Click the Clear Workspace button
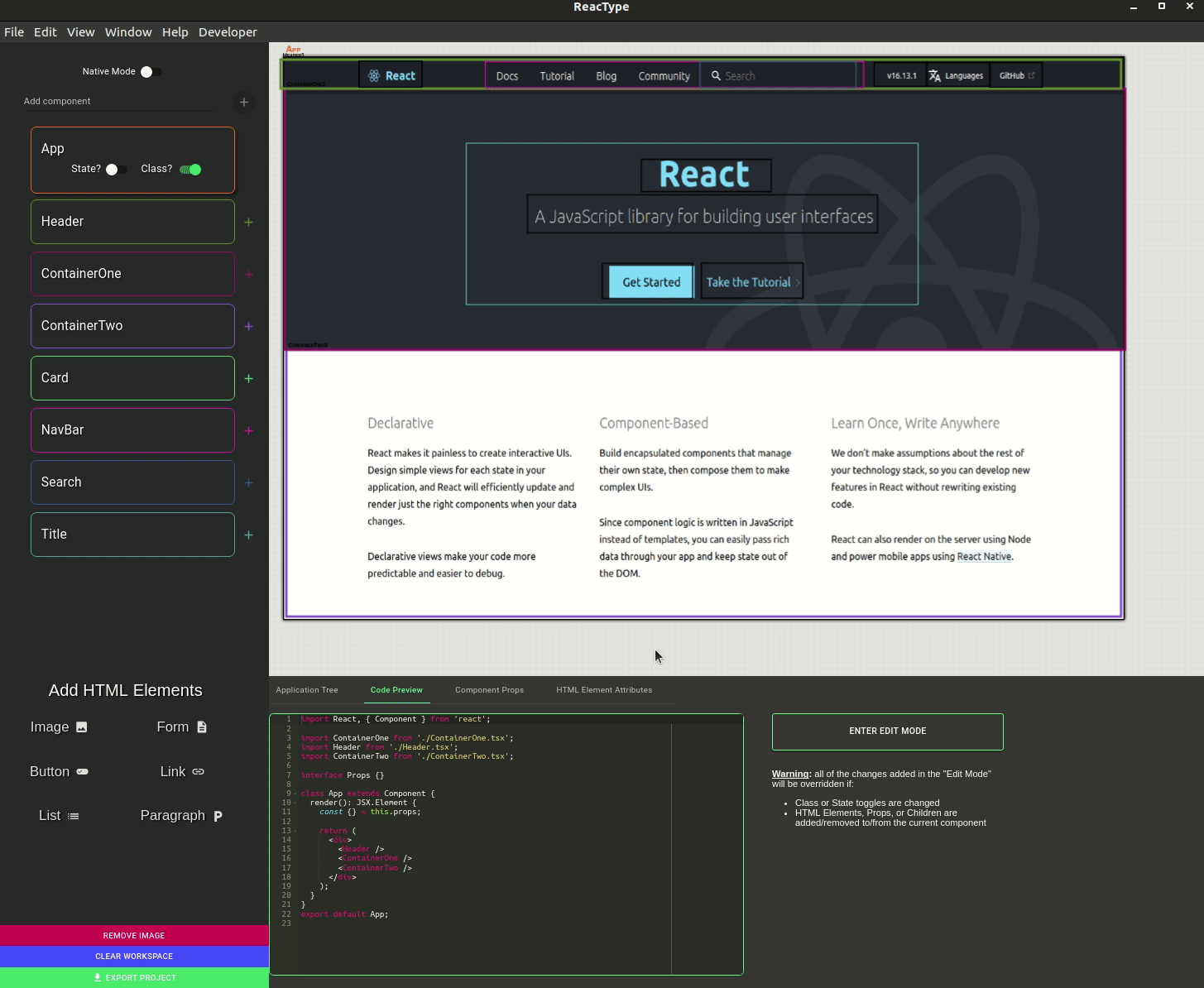The image size is (1204, 988). coord(134,957)
